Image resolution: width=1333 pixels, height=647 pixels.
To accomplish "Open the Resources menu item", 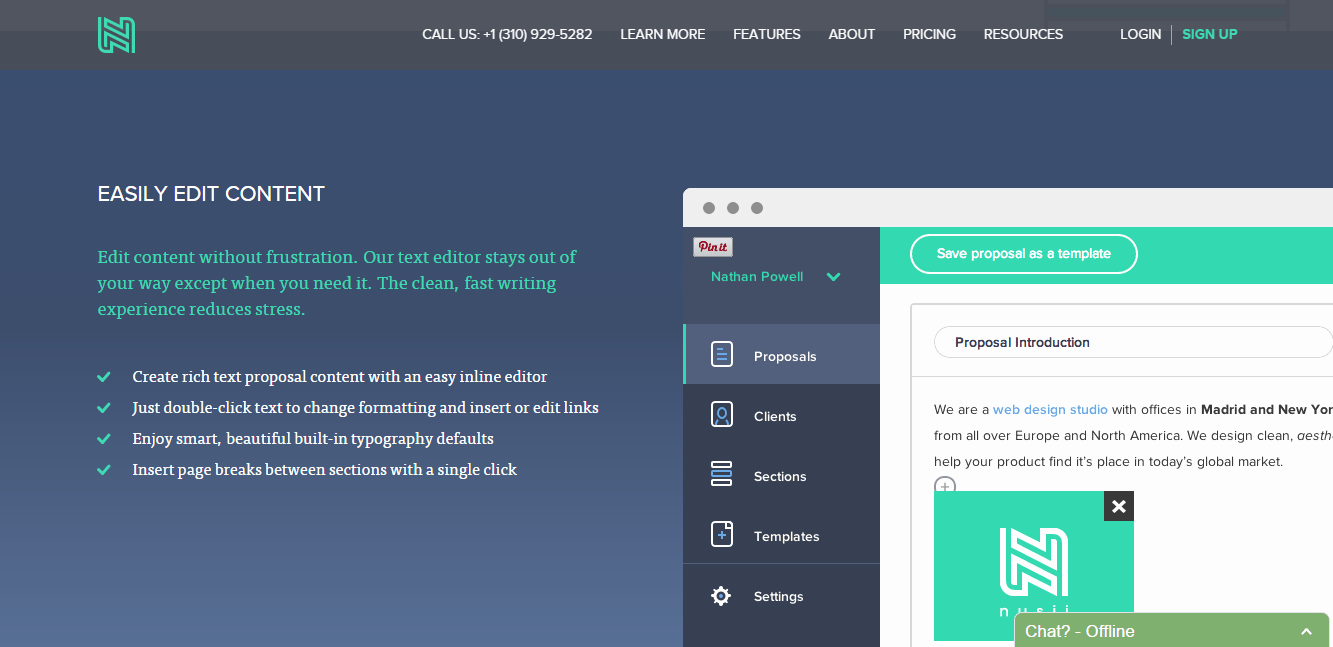I will click(1023, 34).
